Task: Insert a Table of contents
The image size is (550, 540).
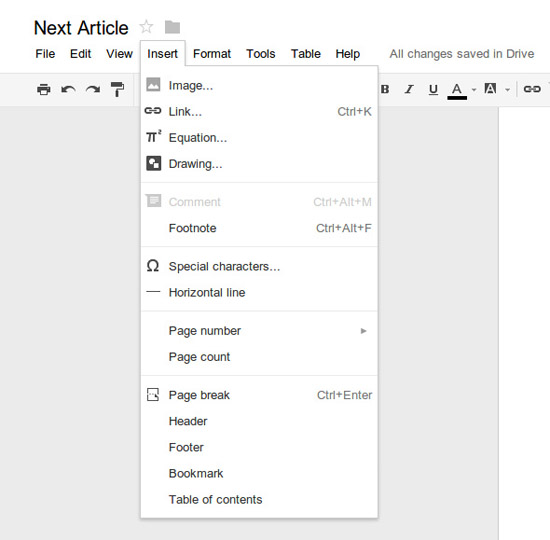Action: [x=259, y=499]
